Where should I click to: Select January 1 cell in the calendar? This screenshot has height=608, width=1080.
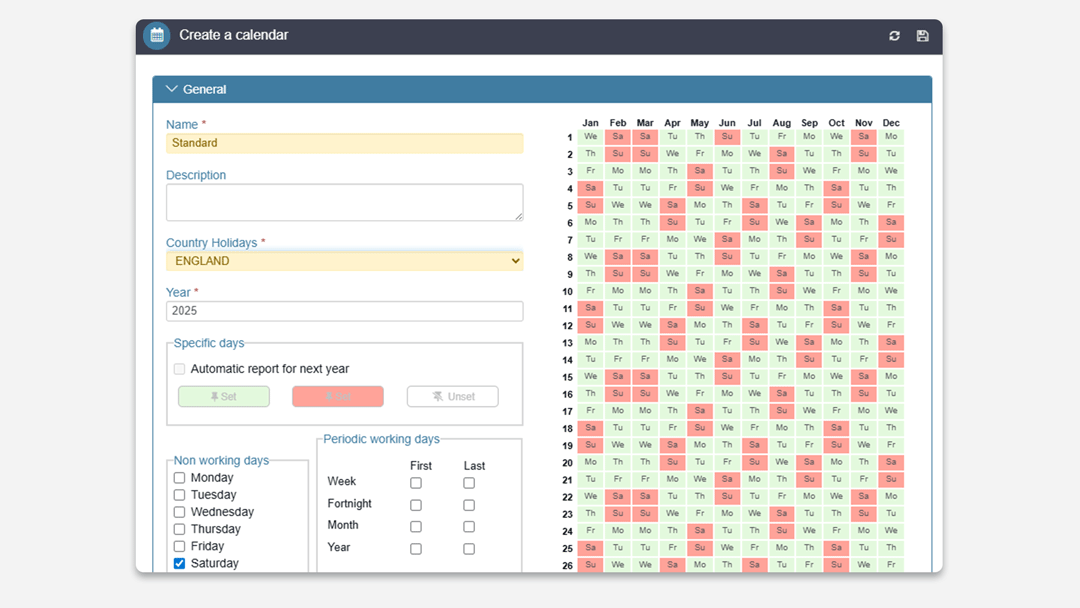(x=591, y=137)
